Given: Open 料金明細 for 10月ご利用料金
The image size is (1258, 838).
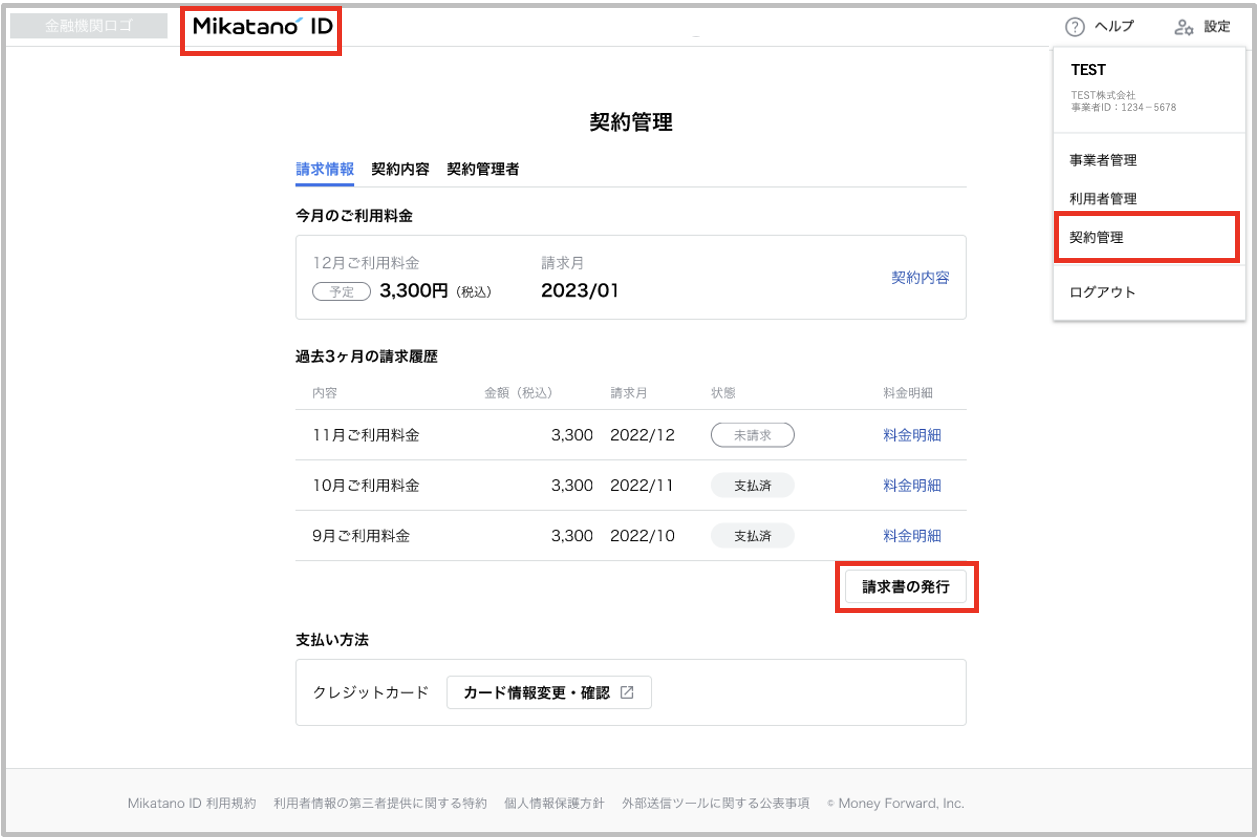Looking at the screenshot, I should pos(912,485).
